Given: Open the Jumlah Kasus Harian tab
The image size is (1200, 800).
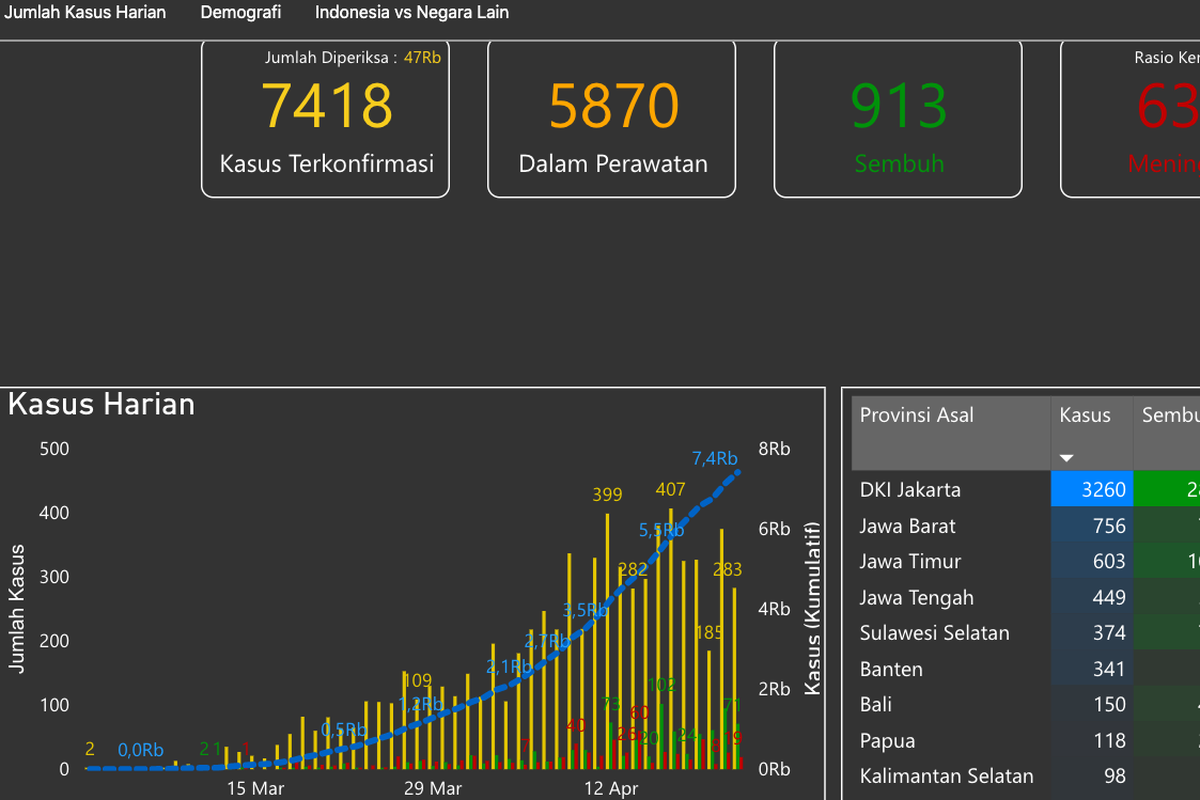Looking at the screenshot, I should point(85,13).
